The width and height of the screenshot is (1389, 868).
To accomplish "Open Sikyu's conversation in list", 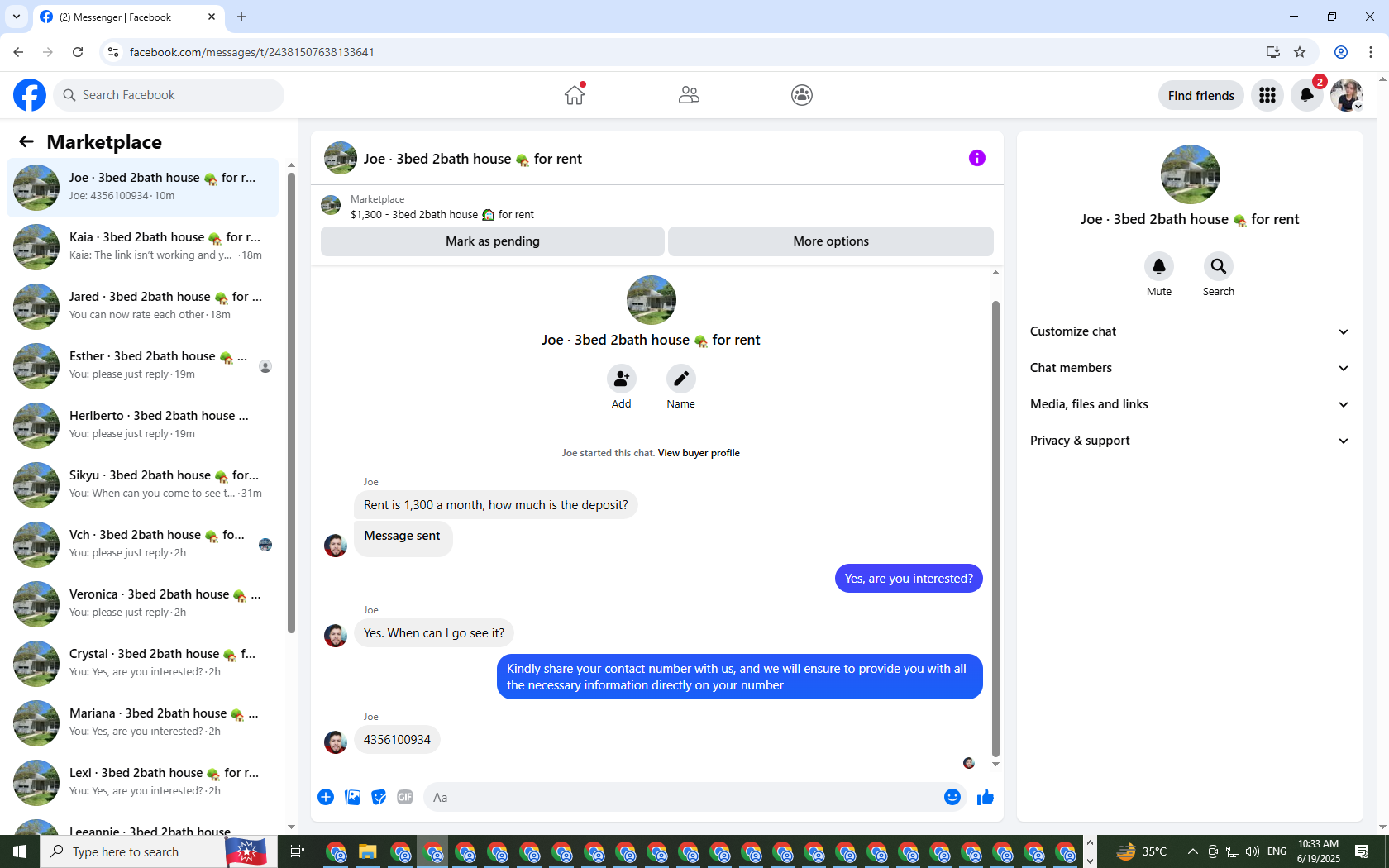I will pyautogui.click(x=142, y=484).
